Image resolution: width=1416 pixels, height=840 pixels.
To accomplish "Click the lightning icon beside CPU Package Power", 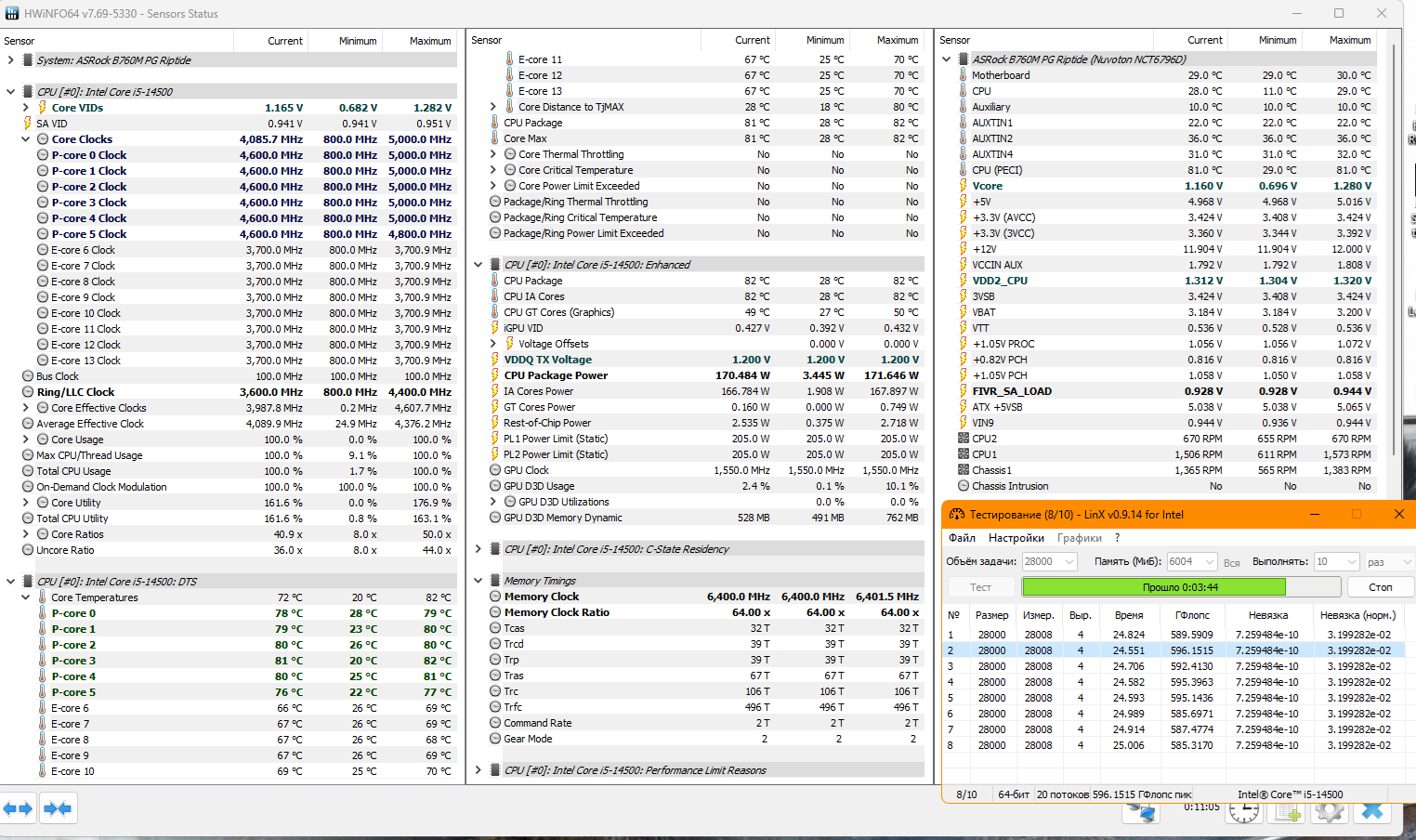I will [494, 375].
